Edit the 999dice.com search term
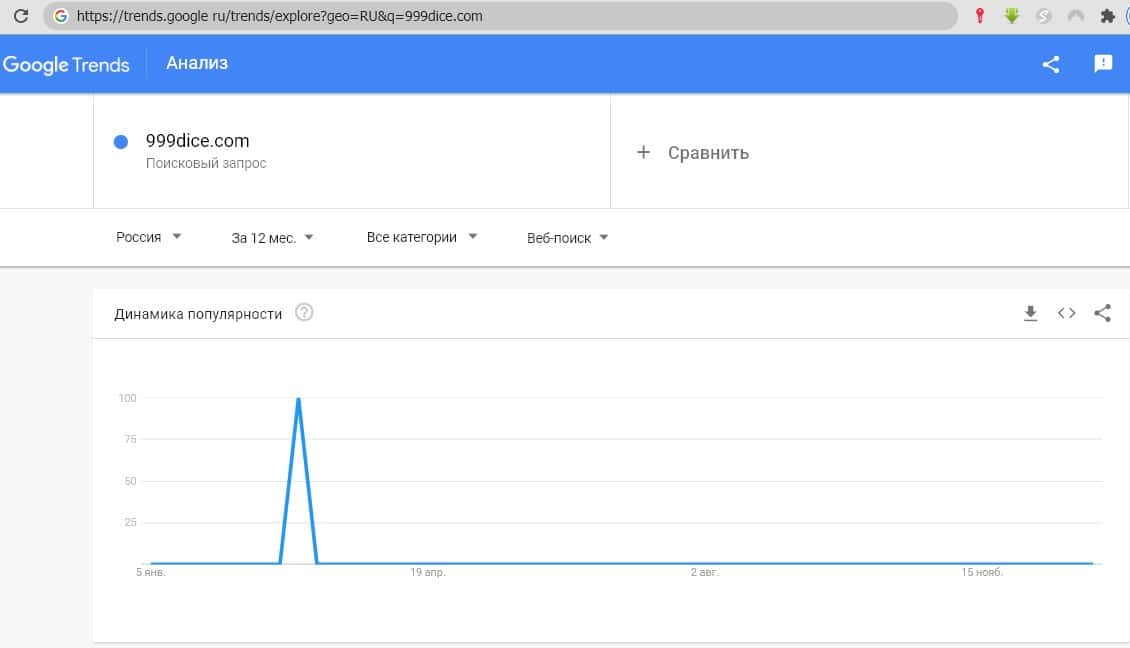 pos(198,141)
